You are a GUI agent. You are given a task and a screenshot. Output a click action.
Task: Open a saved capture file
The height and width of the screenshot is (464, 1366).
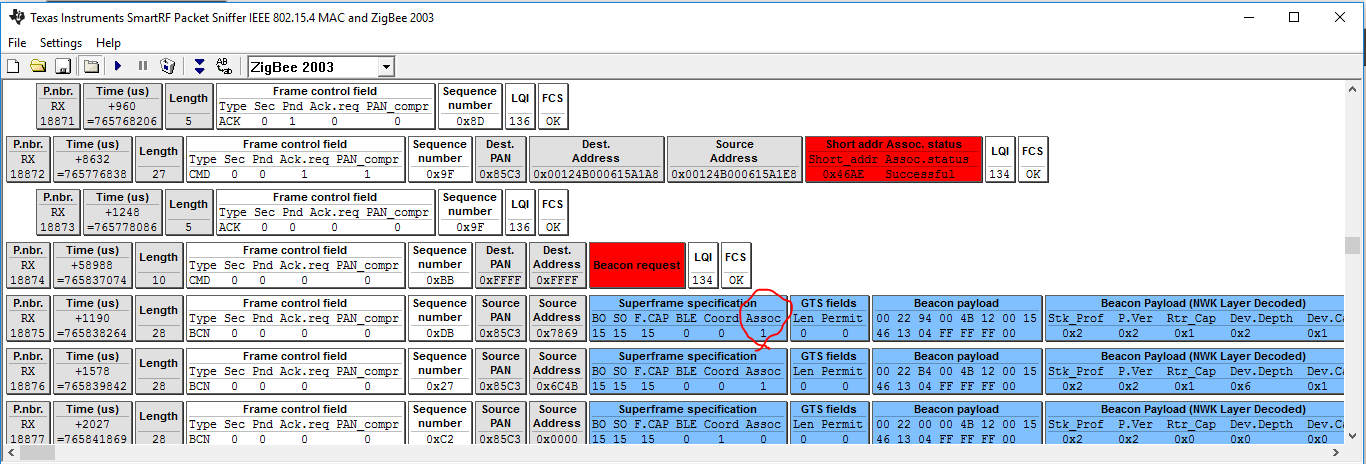tap(38, 66)
